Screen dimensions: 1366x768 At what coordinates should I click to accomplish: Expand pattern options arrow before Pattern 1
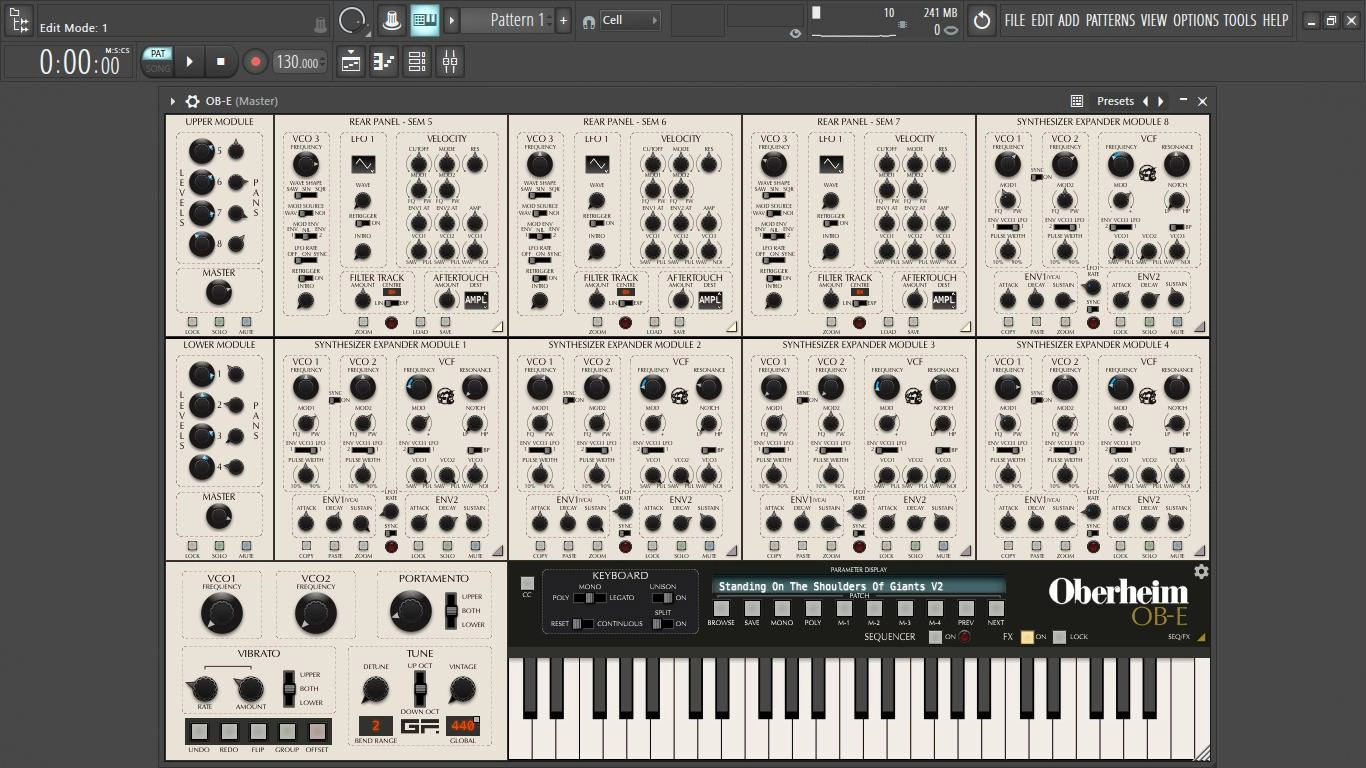pos(452,20)
